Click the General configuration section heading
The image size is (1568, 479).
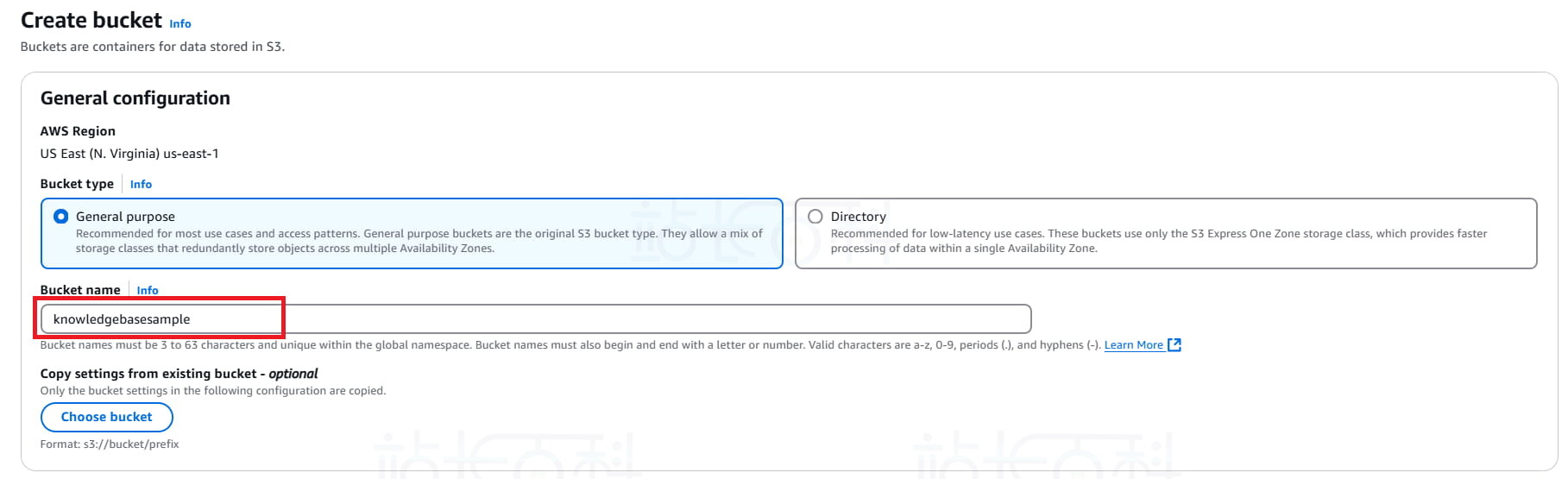135,98
